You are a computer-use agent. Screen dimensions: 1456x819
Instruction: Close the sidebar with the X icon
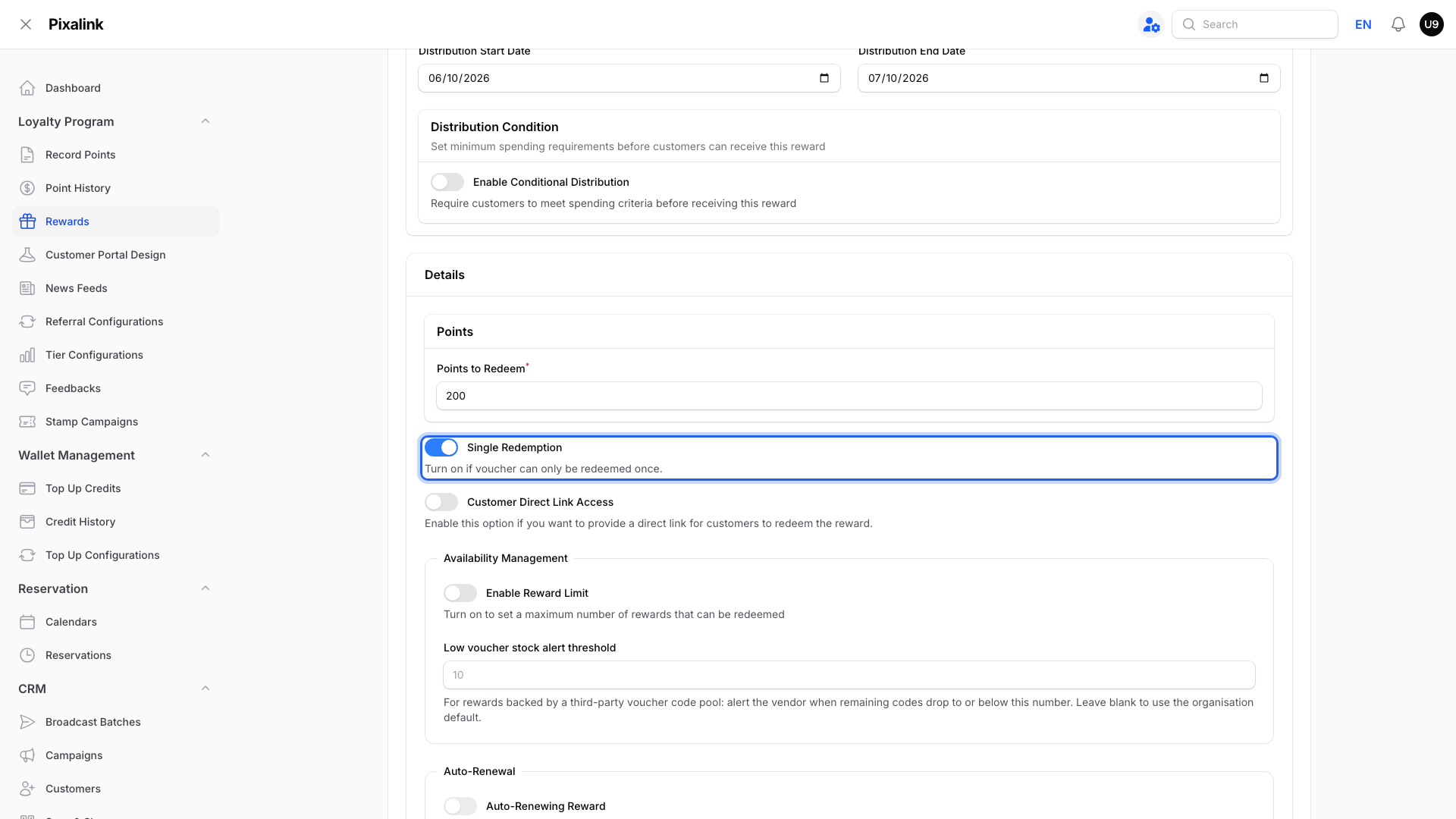pyautogui.click(x=26, y=24)
